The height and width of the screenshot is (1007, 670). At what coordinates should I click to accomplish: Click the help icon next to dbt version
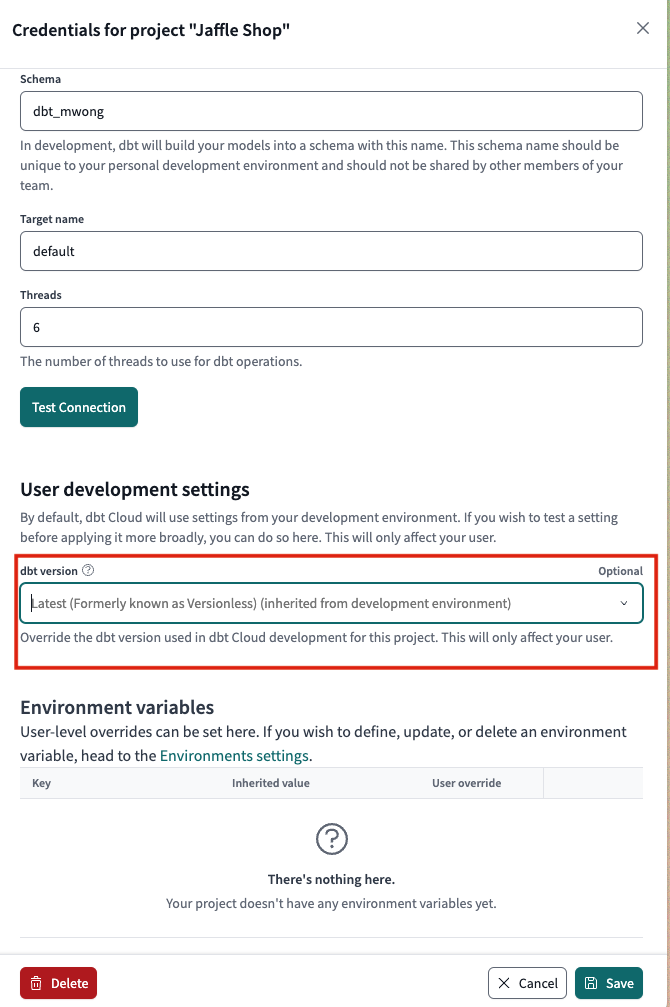pyautogui.click(x=88, y=571)
